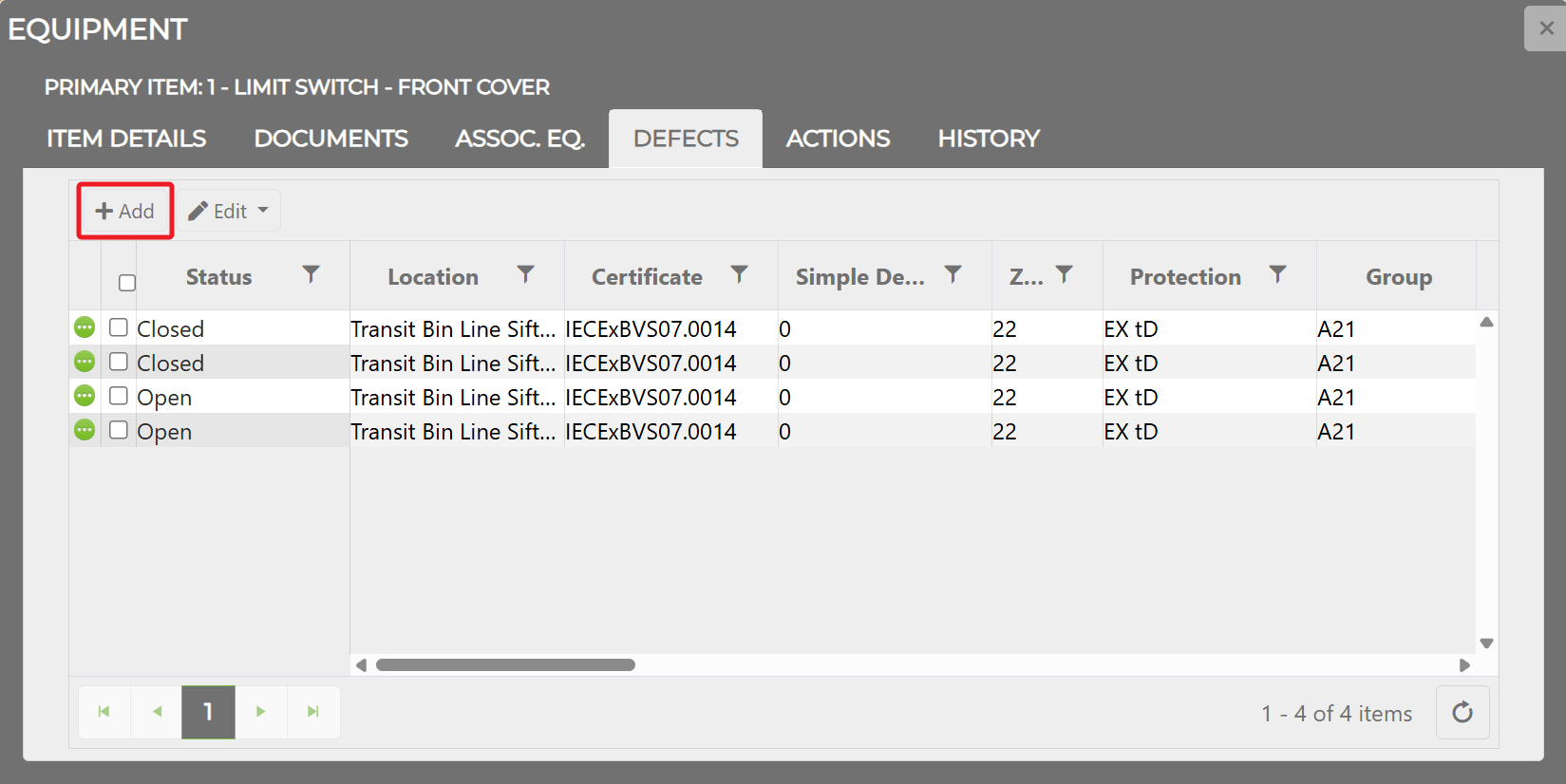Switch to Item Details tab
Screen dimensions: 1566x784
click(x=126, y=139)
